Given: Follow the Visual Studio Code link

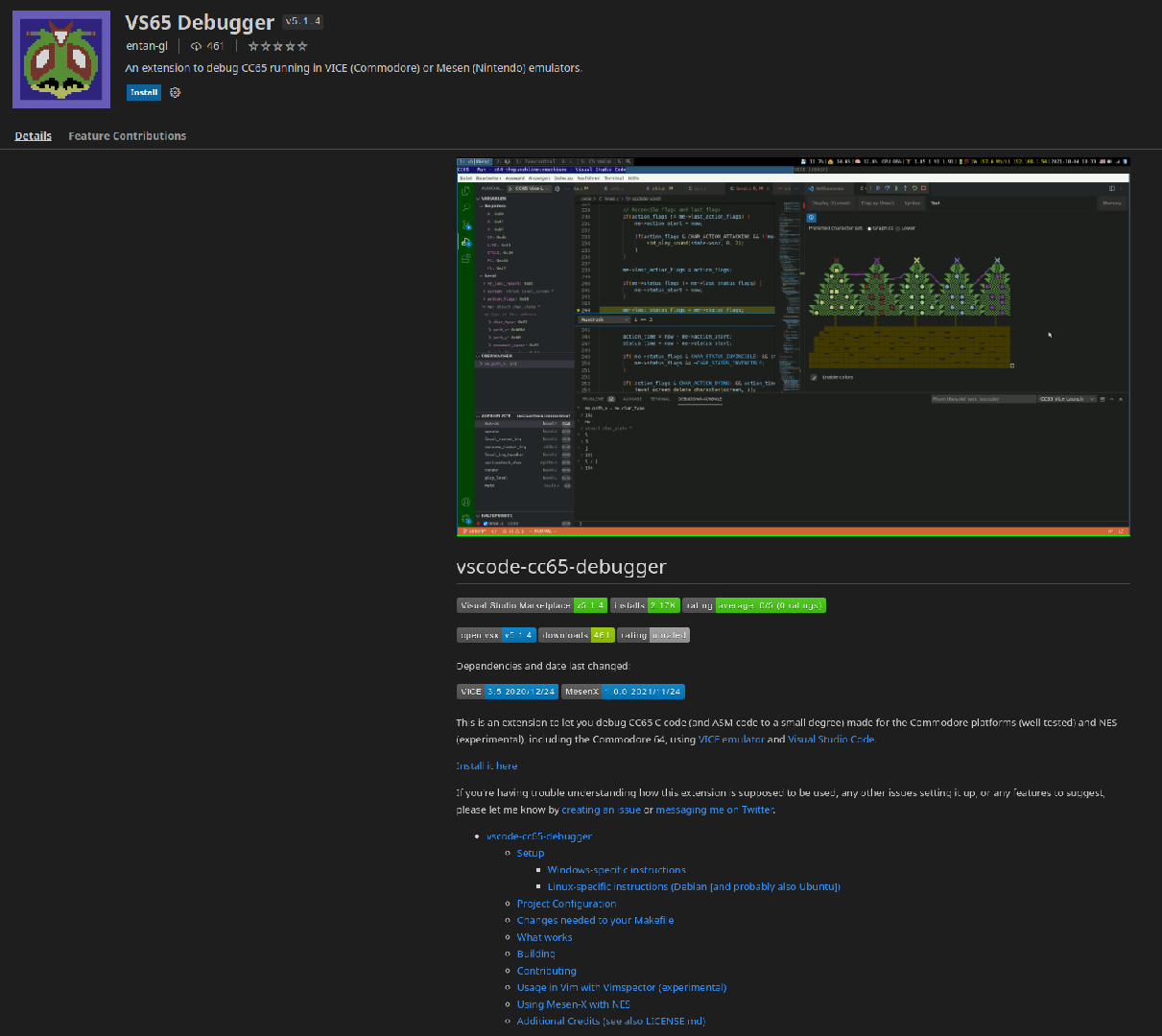Looking at the screenshot, I should [x=831, y=740].
